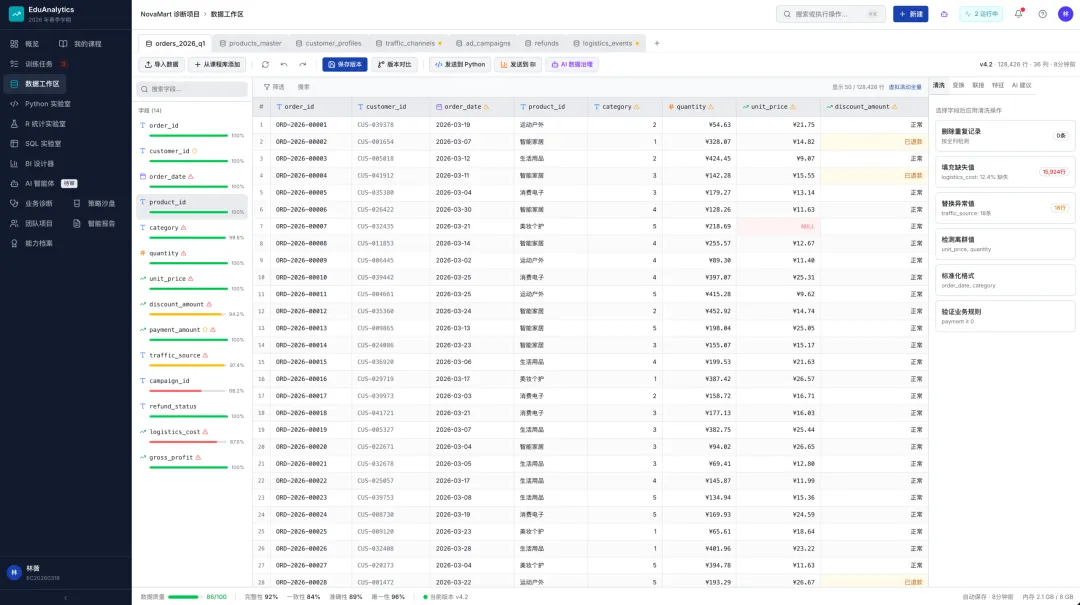
Task: Click the undo arrow icon
Action: point(284,65)
